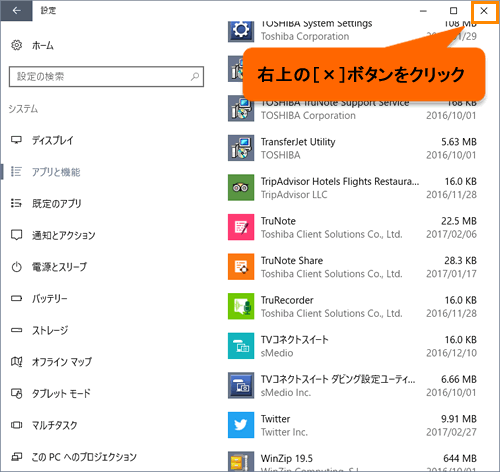500x472 pixels.
Task: Click the Twitter Inc. publisher text
Action: point(284,432)
